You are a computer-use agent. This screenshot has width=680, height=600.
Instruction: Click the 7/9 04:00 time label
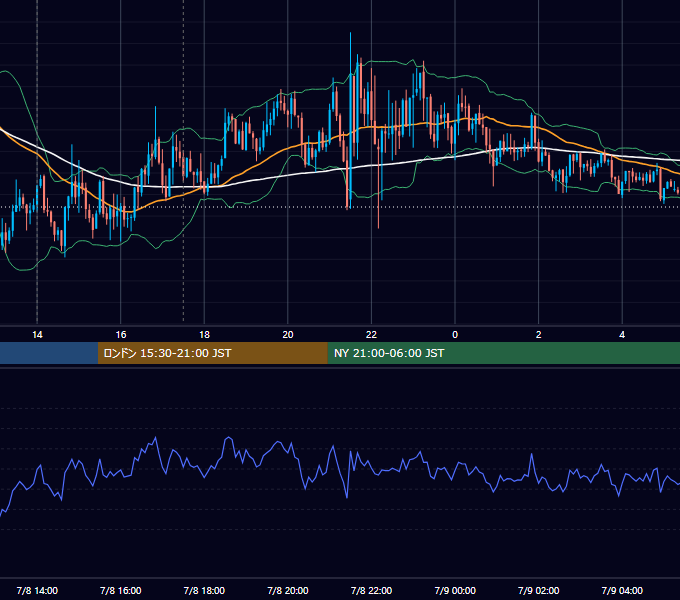[x=622, y=590]
